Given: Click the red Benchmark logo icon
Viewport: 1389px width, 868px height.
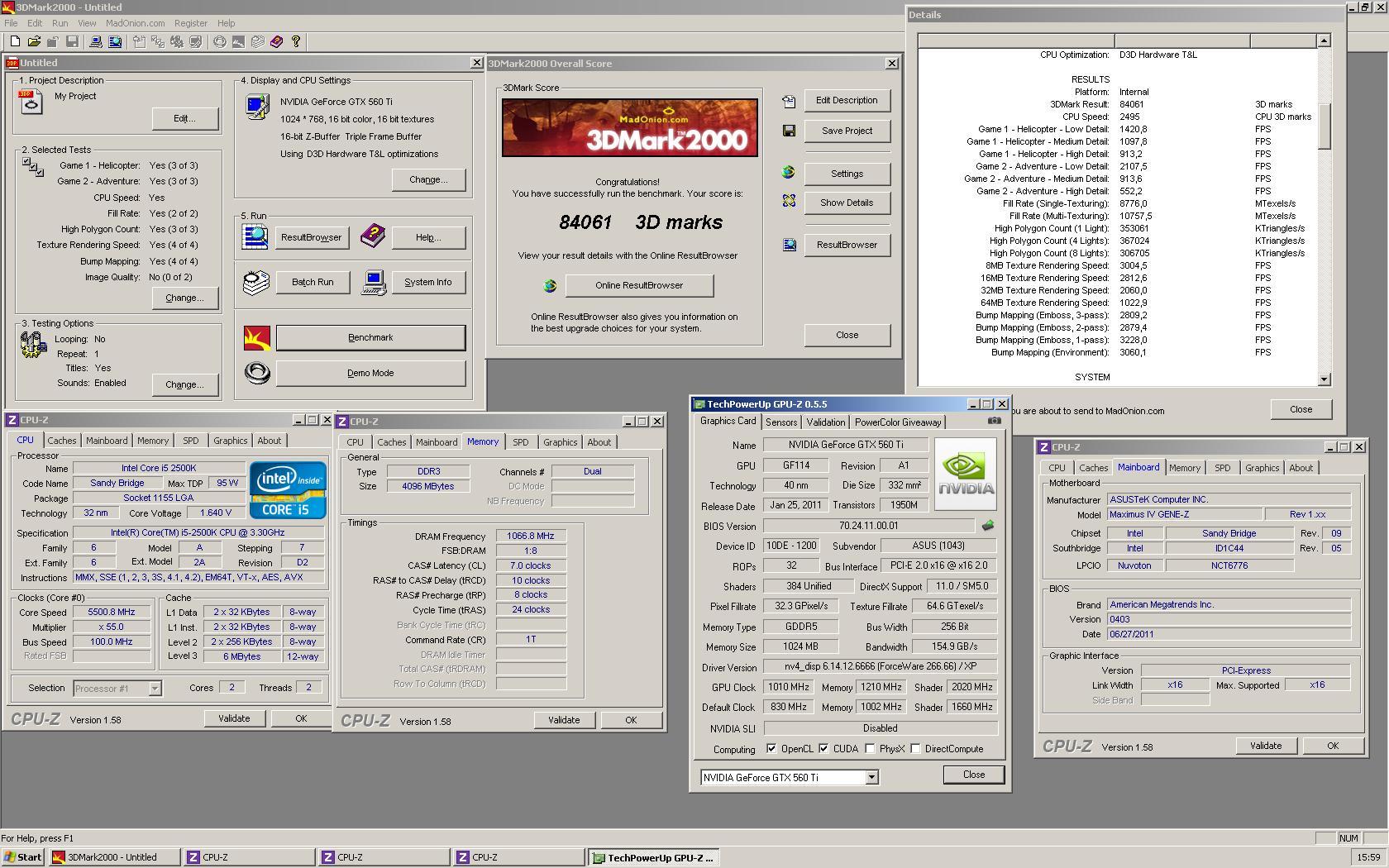Looking at the screenshot, I should (257, 338).
